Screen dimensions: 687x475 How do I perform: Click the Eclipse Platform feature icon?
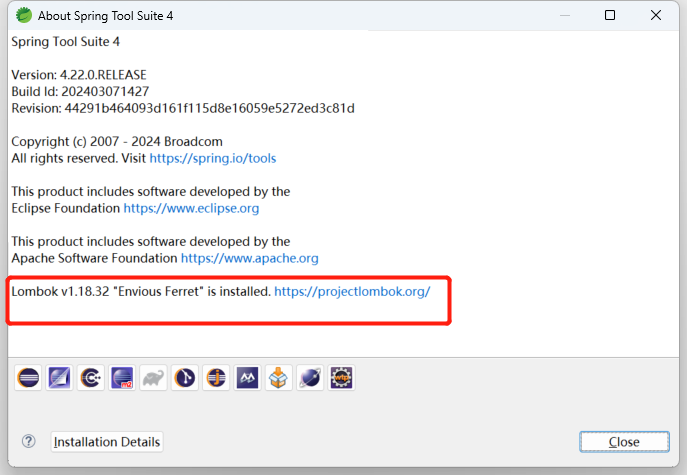pos(28,377)
